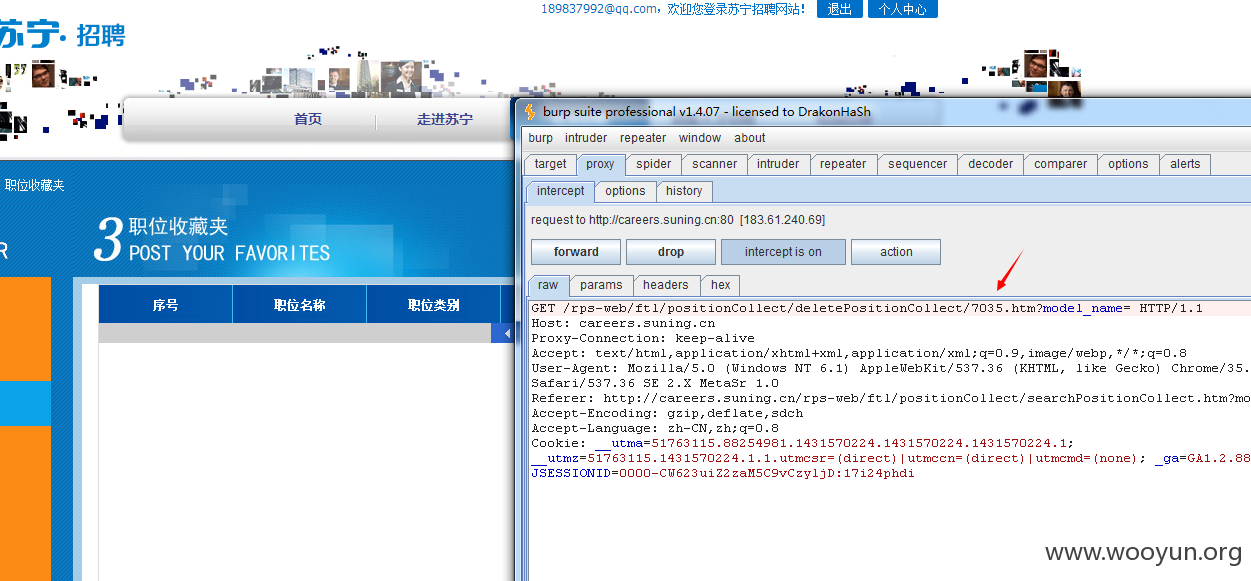The height and width of the screenshot is (581, 1251).
Task: Click the 序号 column header
Action: 166,305
